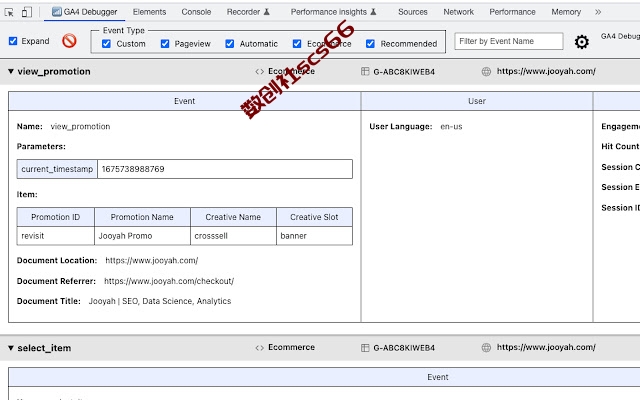Select the timestamp value 1675738988769
Viewport: 640px width, 400px height.
133,169
